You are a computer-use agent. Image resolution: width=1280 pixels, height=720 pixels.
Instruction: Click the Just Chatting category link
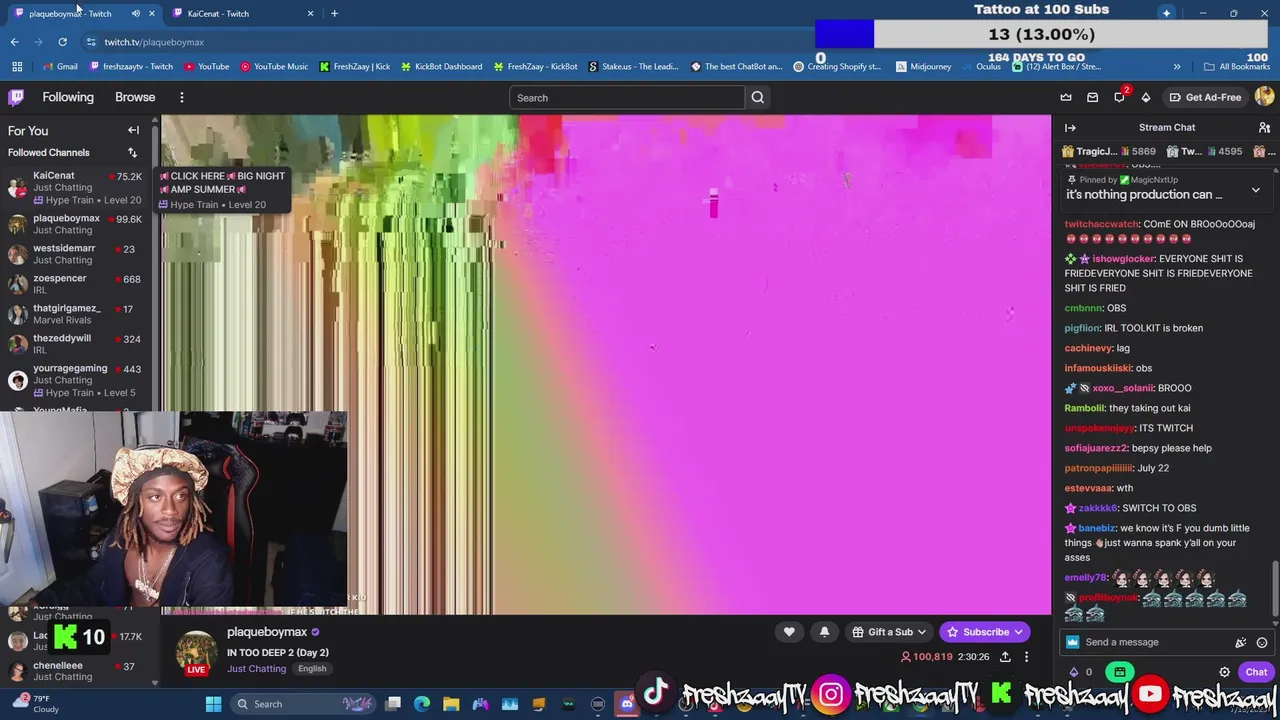click(x=256, y=668)
